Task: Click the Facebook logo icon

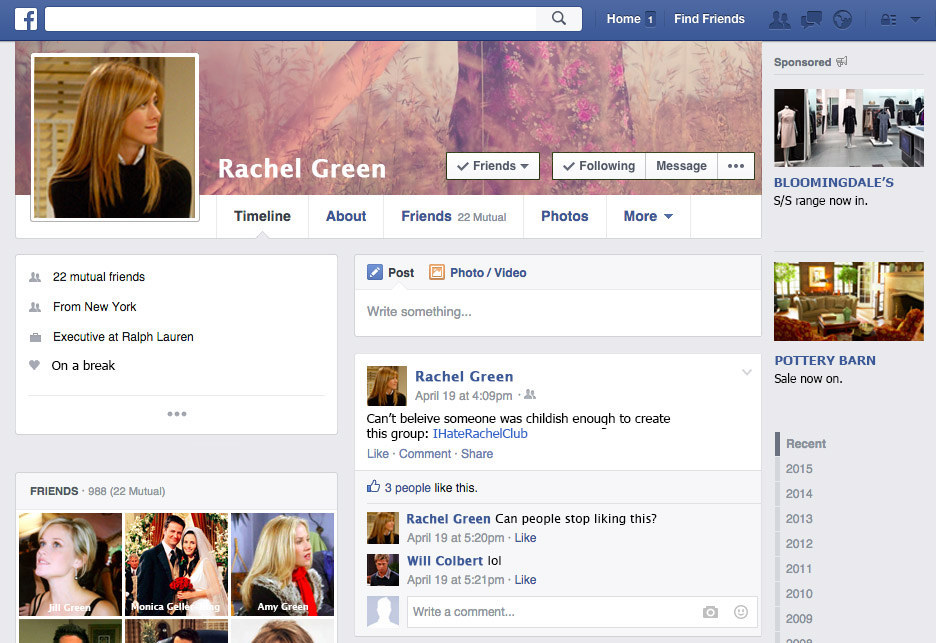Action: (x=26, y=19)
